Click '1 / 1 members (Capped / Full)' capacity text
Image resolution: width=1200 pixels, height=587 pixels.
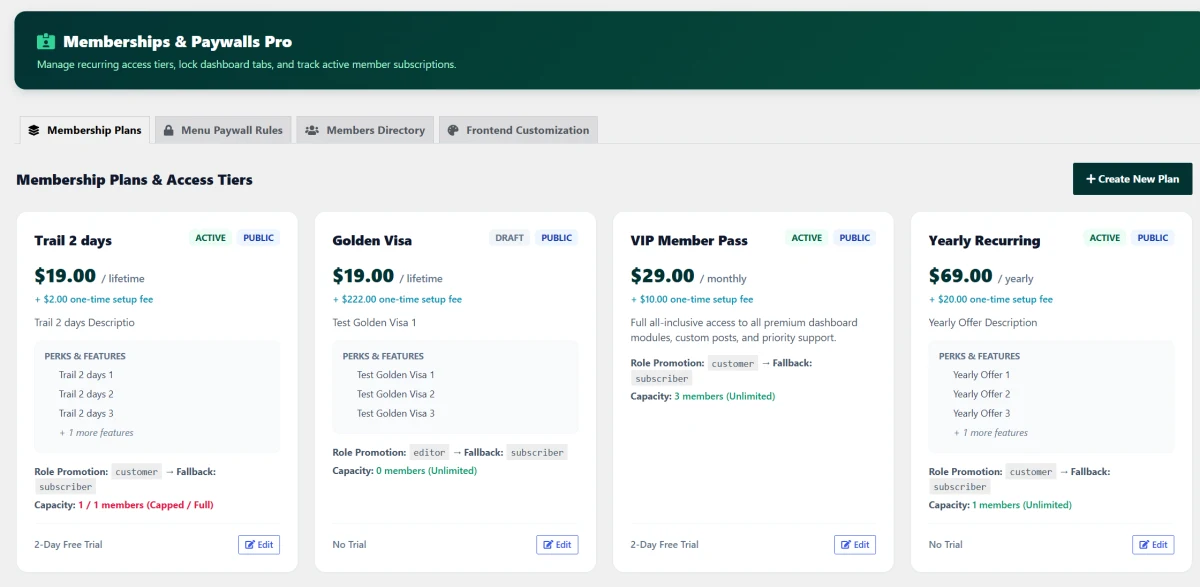click(146, 505)
